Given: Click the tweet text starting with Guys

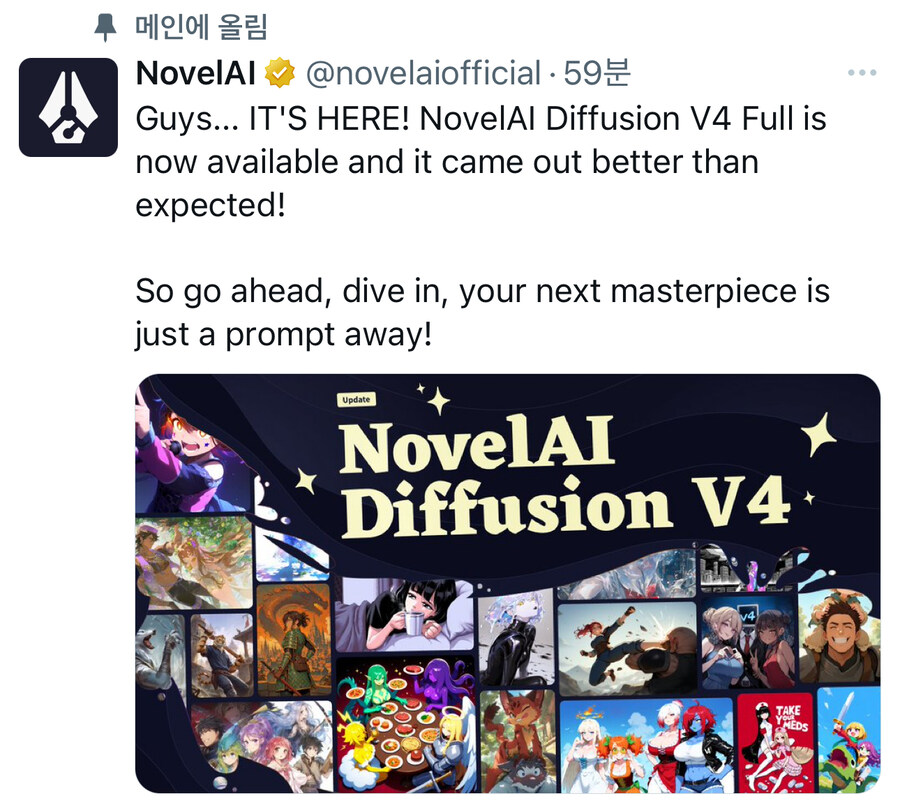Looking at the screenshot, I should [x=481, y=162].
